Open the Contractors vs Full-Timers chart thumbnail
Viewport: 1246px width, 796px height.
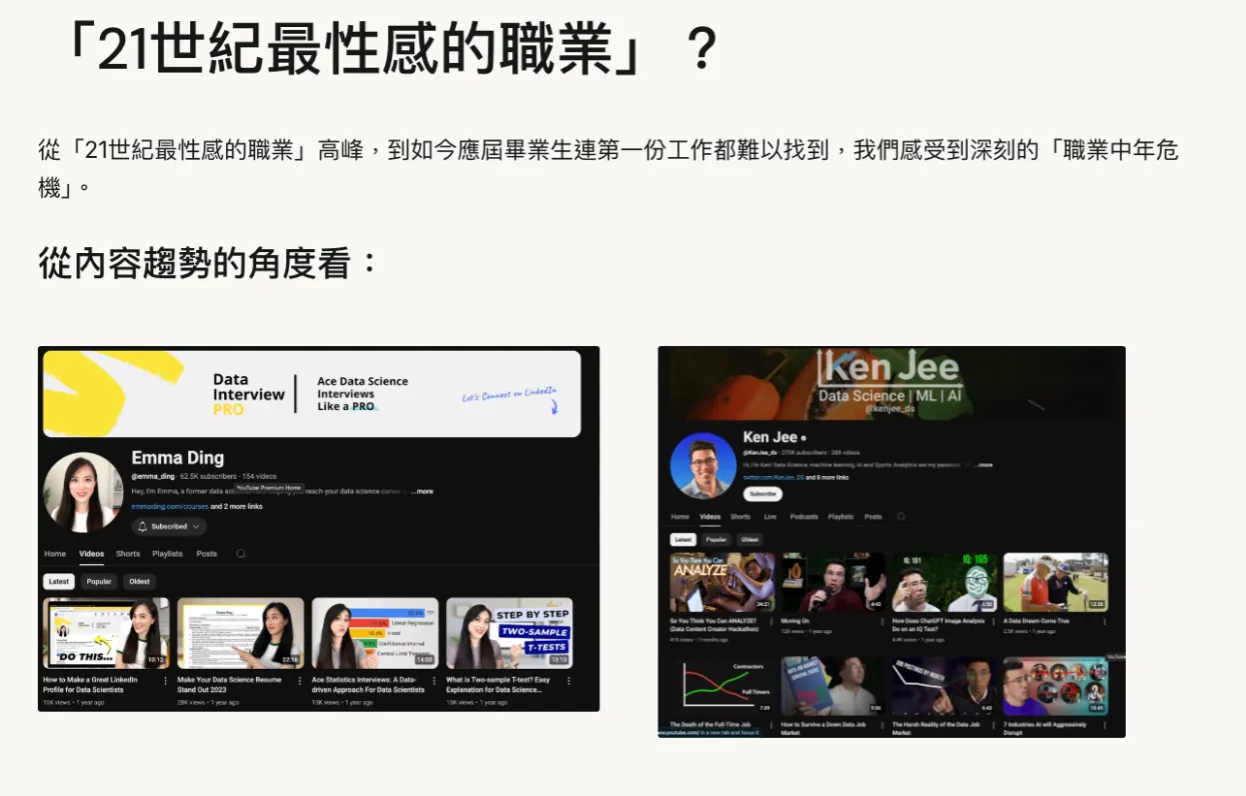pos(722,686)
